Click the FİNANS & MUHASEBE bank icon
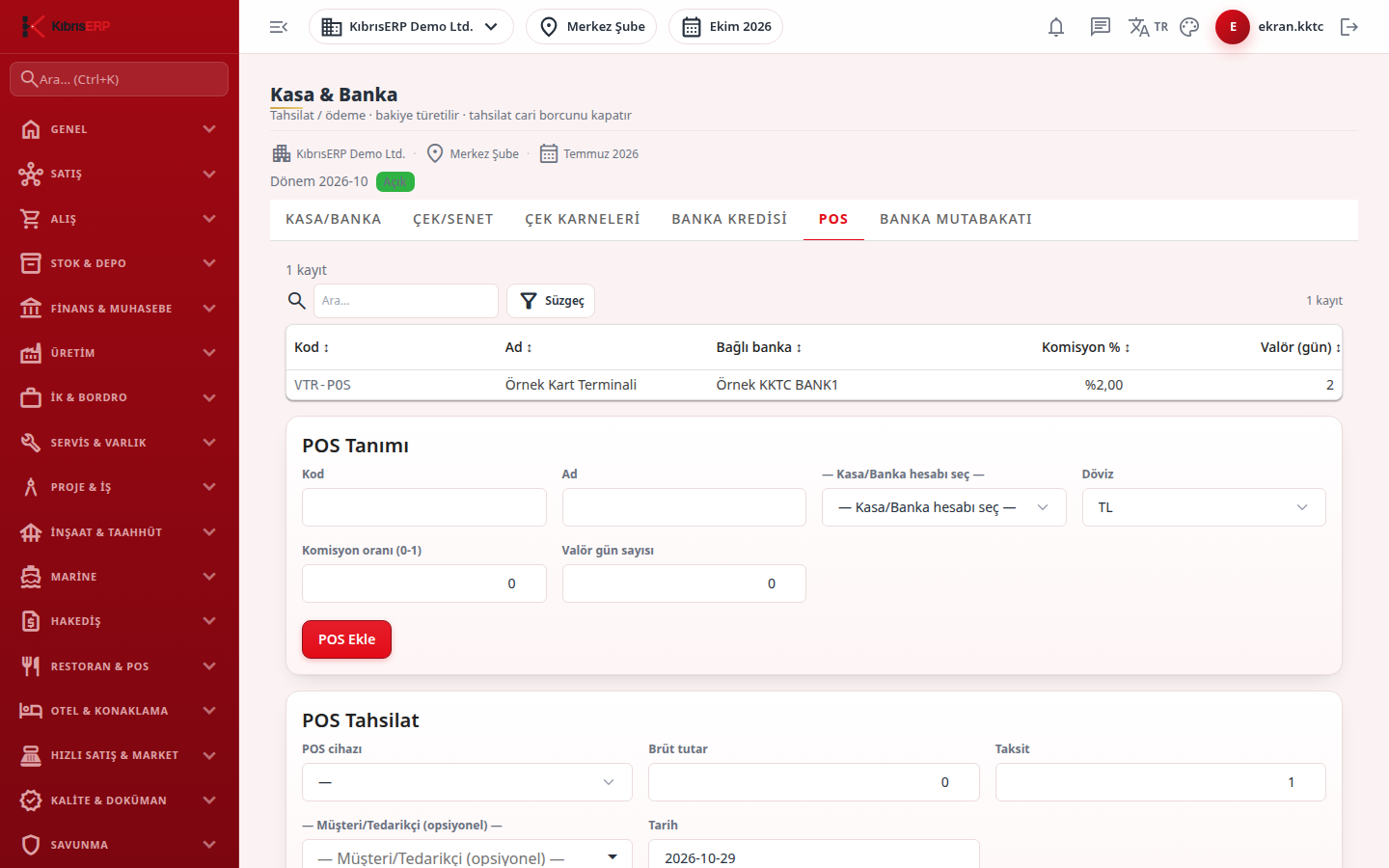The width and height of the screenshot is (1389, 868). [x=31, y=309]
